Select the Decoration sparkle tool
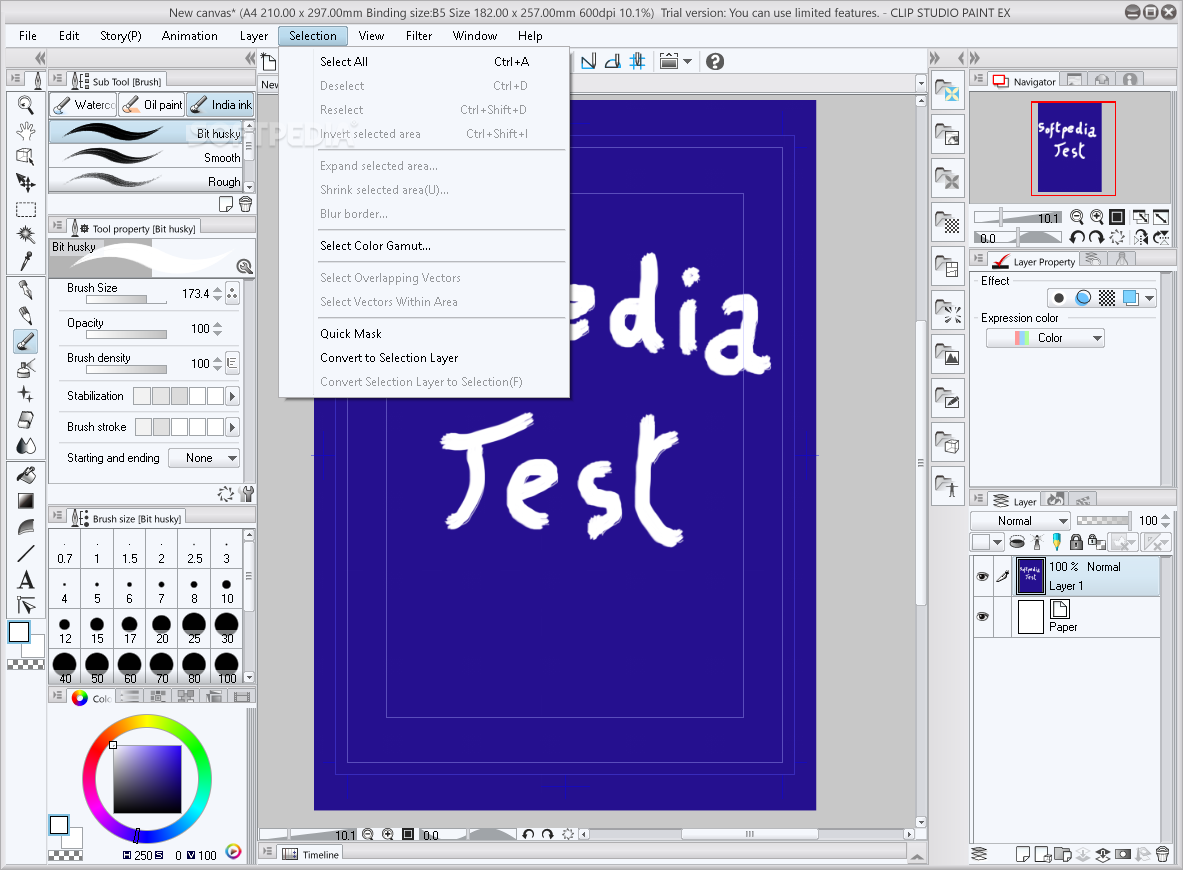1183x870 pixels. pos(26,394)
